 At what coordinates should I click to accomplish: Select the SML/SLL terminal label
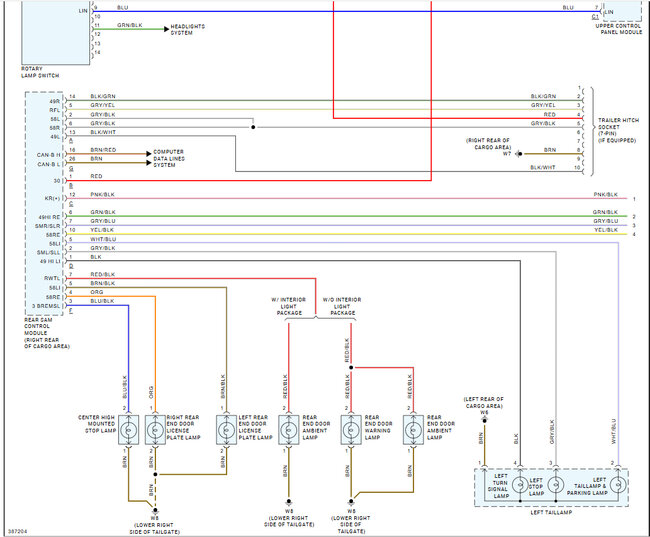tap(49, 253)
